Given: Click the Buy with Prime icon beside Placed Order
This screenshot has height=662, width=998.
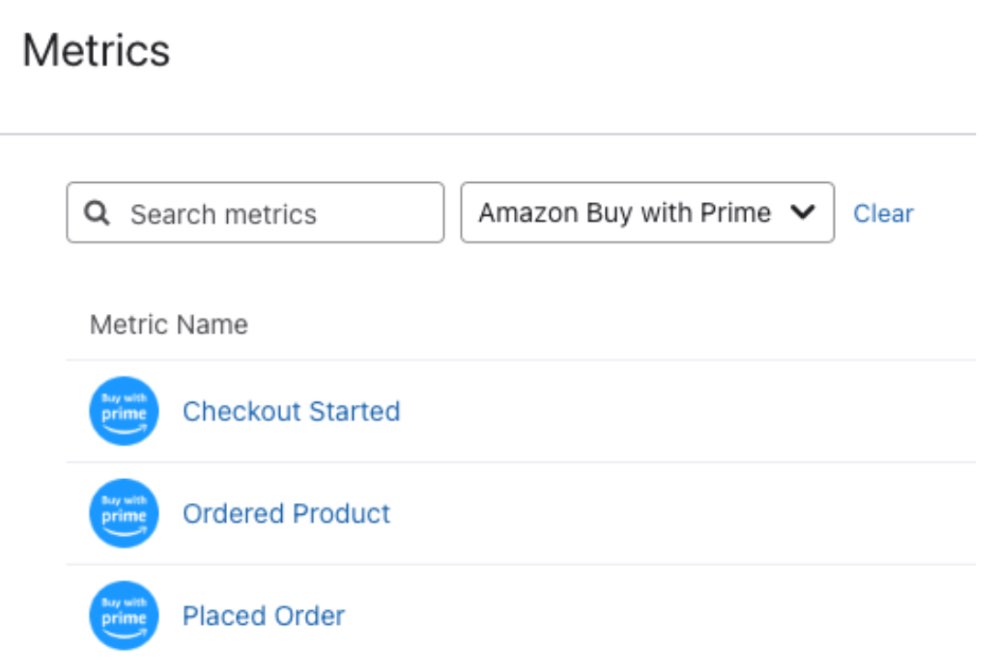Looking at the screenshot, I should pos(124,614).
